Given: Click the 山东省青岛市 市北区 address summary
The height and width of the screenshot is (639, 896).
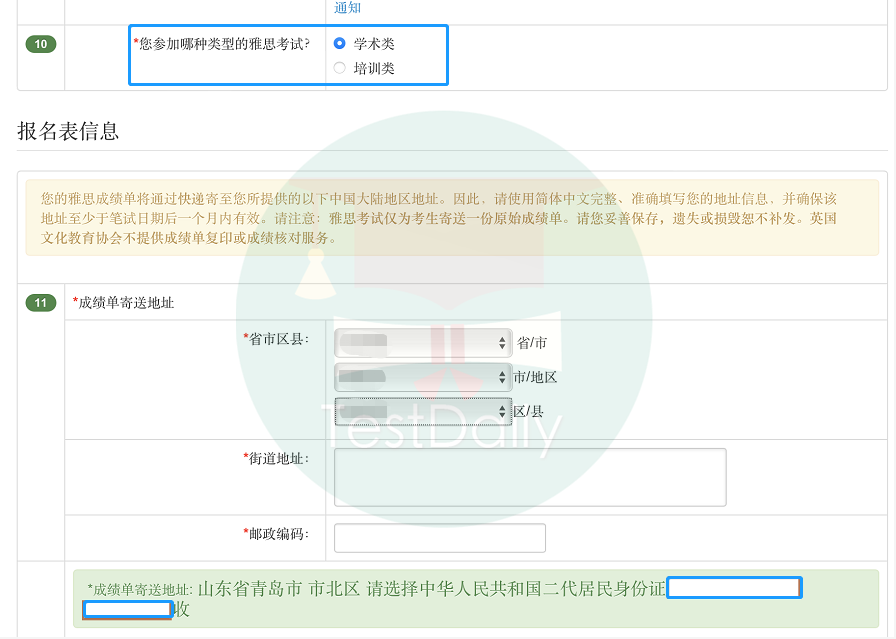Looking at the screenshot, I should (x=278, y=589).
